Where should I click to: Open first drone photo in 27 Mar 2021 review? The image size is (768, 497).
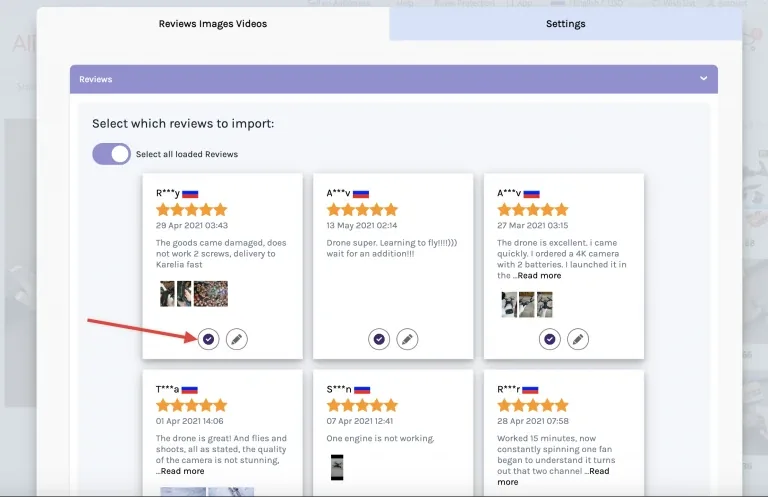(x=509, y=304)
